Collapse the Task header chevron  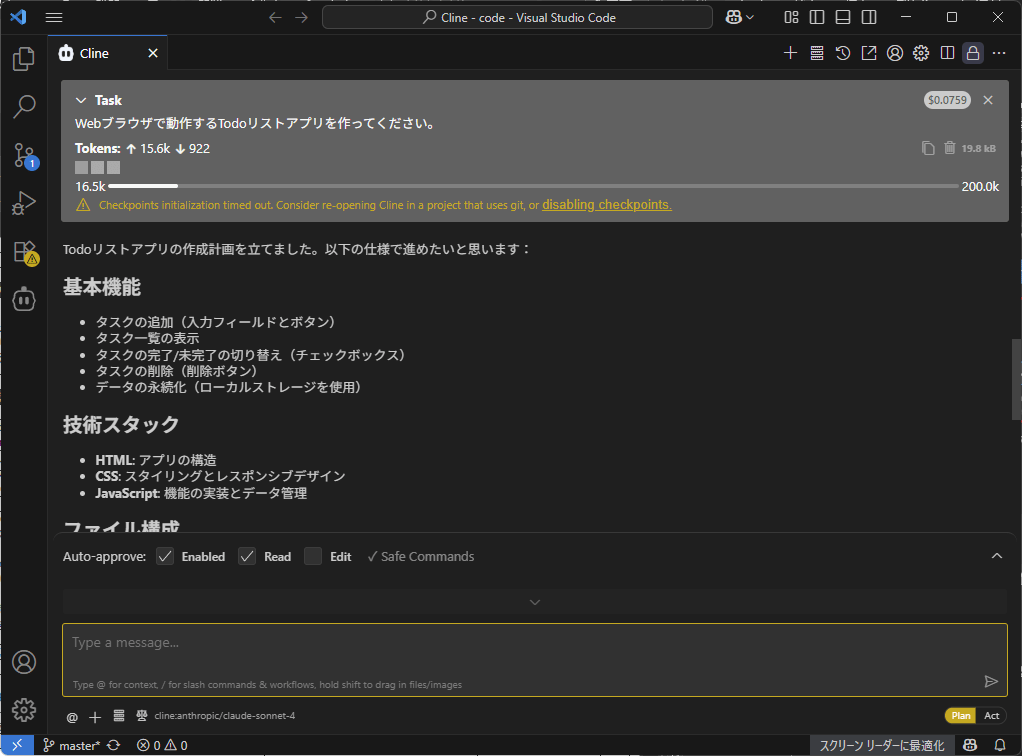click(82, 100)
